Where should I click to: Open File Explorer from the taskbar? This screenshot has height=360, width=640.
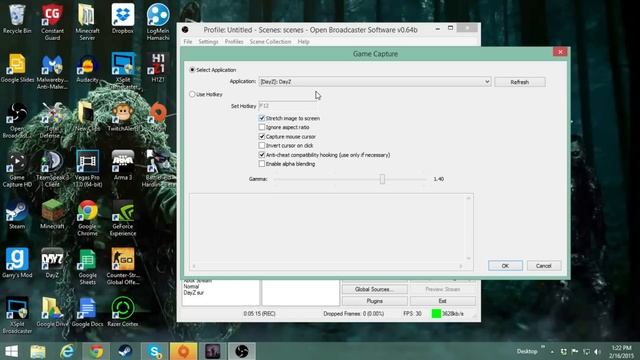(x=38, y=351)
